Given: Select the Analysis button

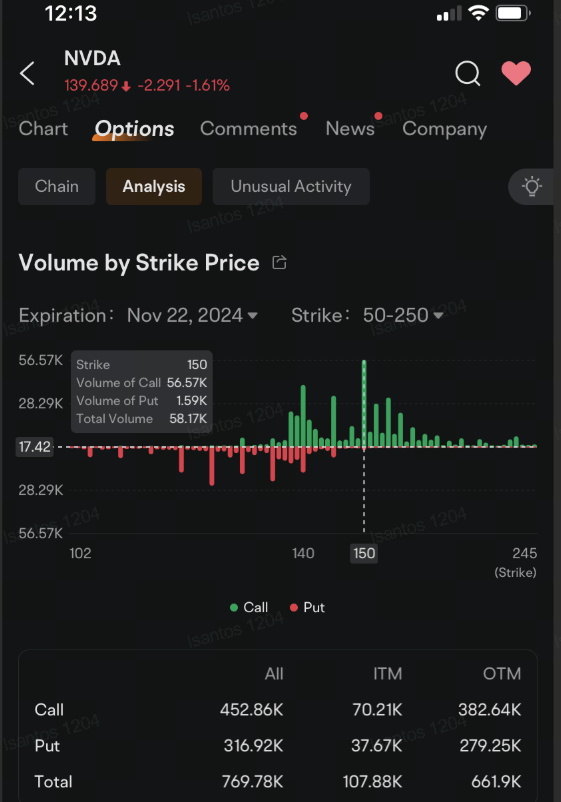Looking at the screenshot, I should point(154,186).
